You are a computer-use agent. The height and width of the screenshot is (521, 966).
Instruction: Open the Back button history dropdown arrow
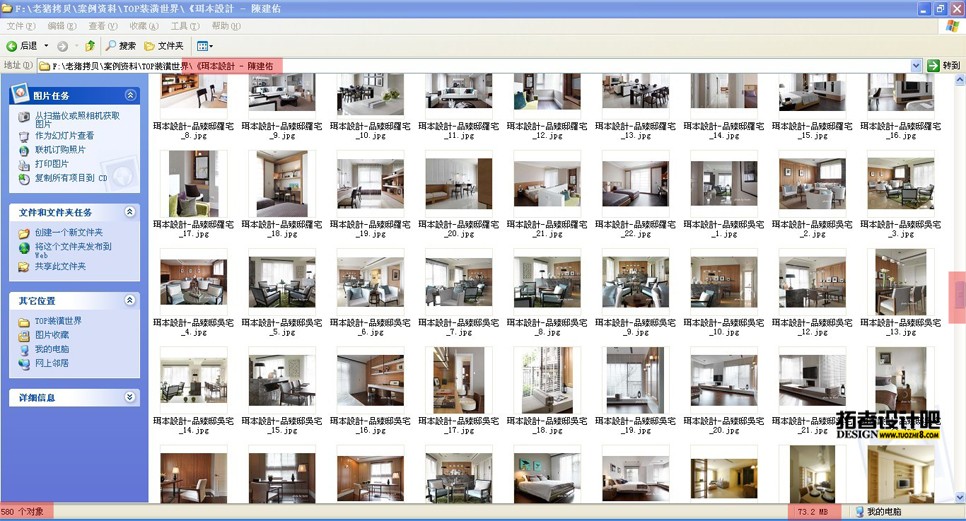point(46,46)
